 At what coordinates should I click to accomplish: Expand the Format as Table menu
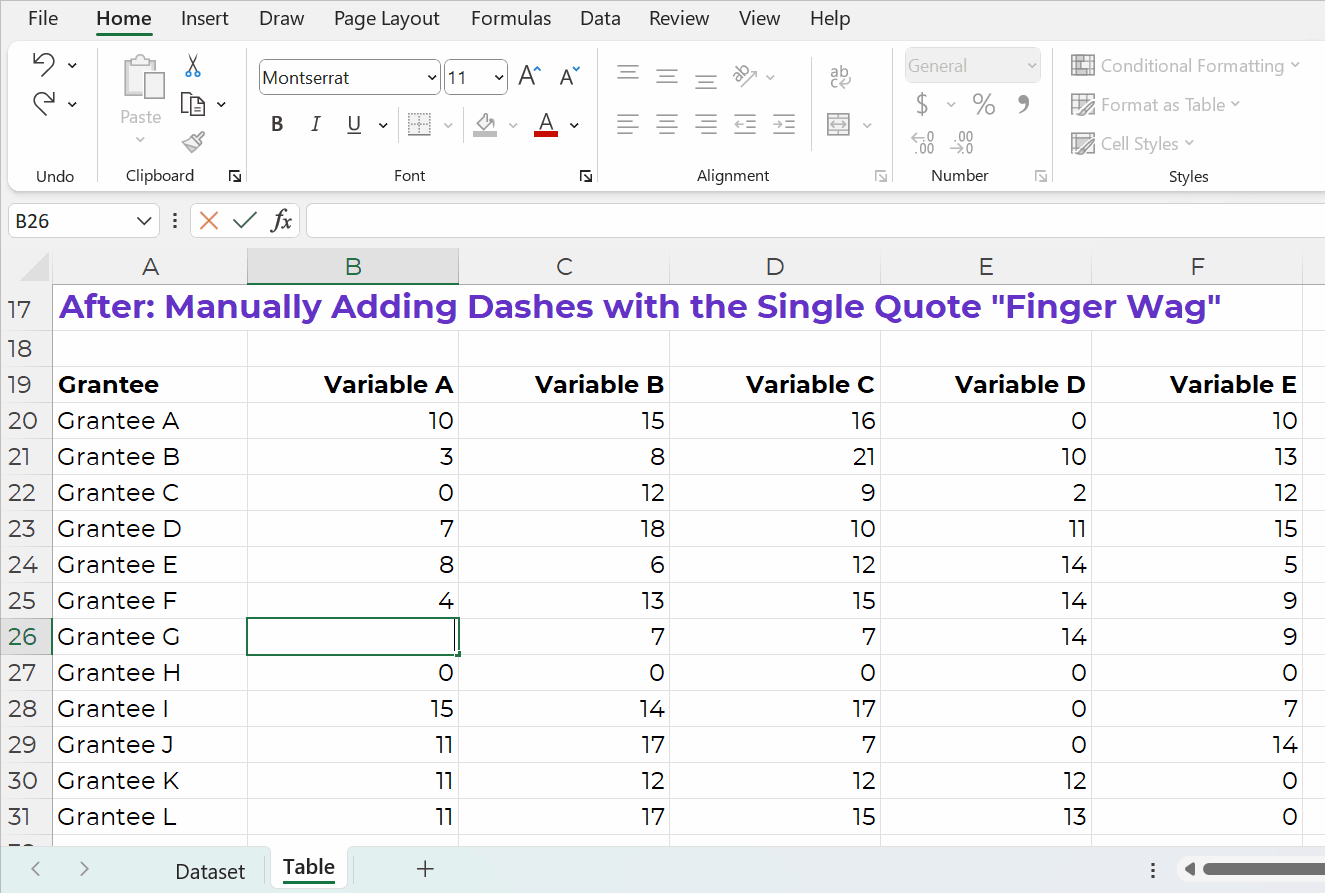(1155, 104)
